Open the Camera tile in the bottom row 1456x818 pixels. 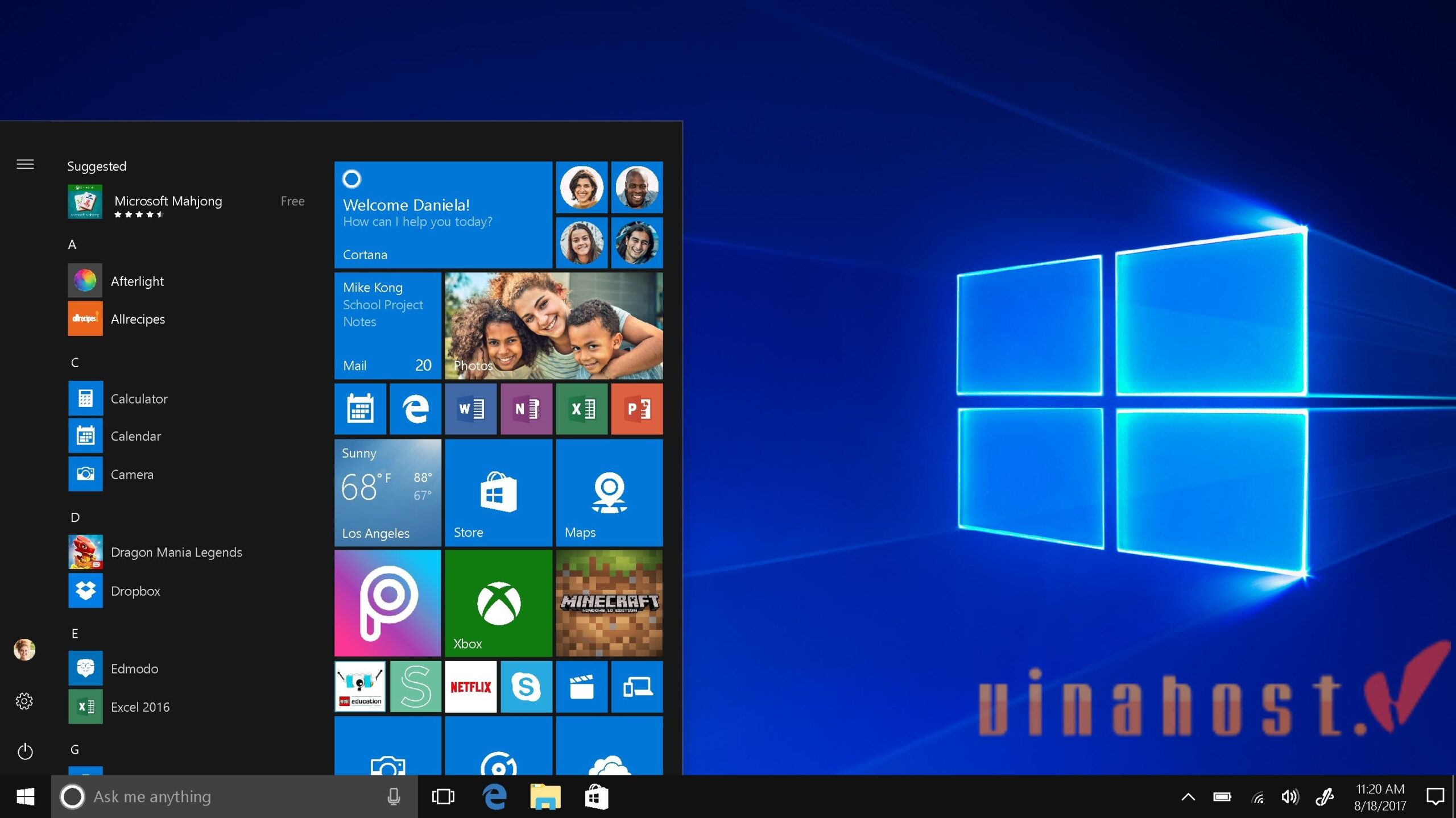click(387, 745)
